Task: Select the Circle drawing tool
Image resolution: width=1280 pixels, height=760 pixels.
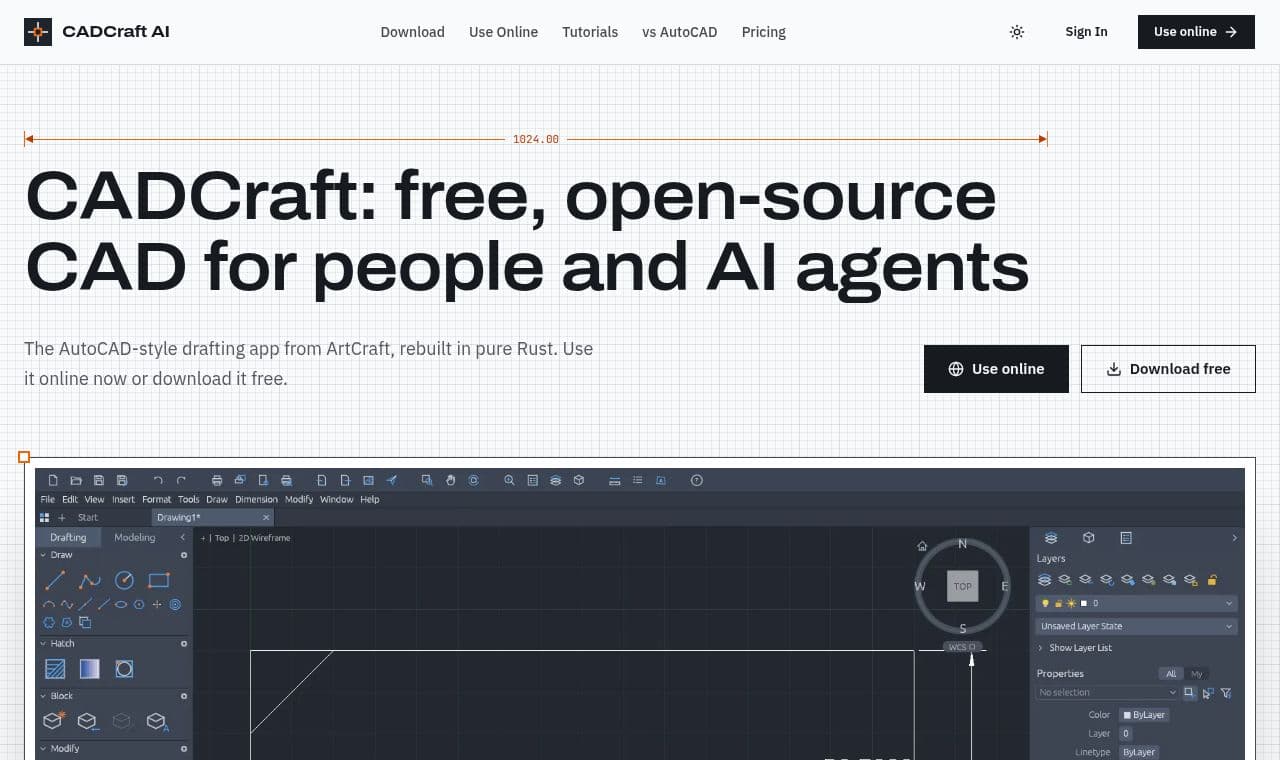Action: (x=124, y=580)
